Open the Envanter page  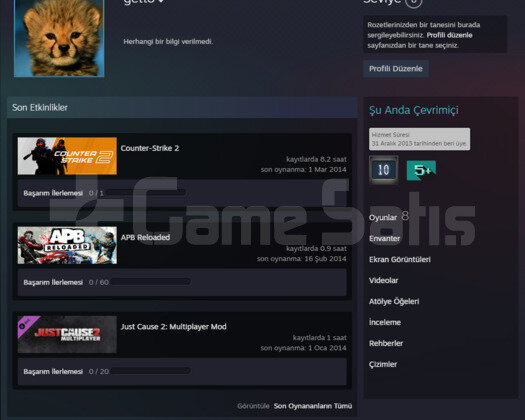coord(384,238)
